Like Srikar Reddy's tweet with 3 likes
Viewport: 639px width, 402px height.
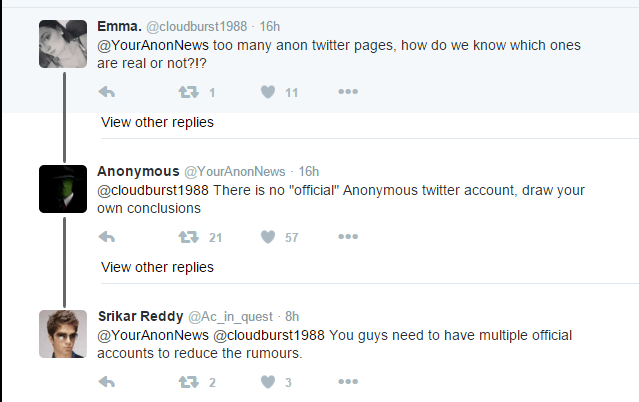point(268,382)
